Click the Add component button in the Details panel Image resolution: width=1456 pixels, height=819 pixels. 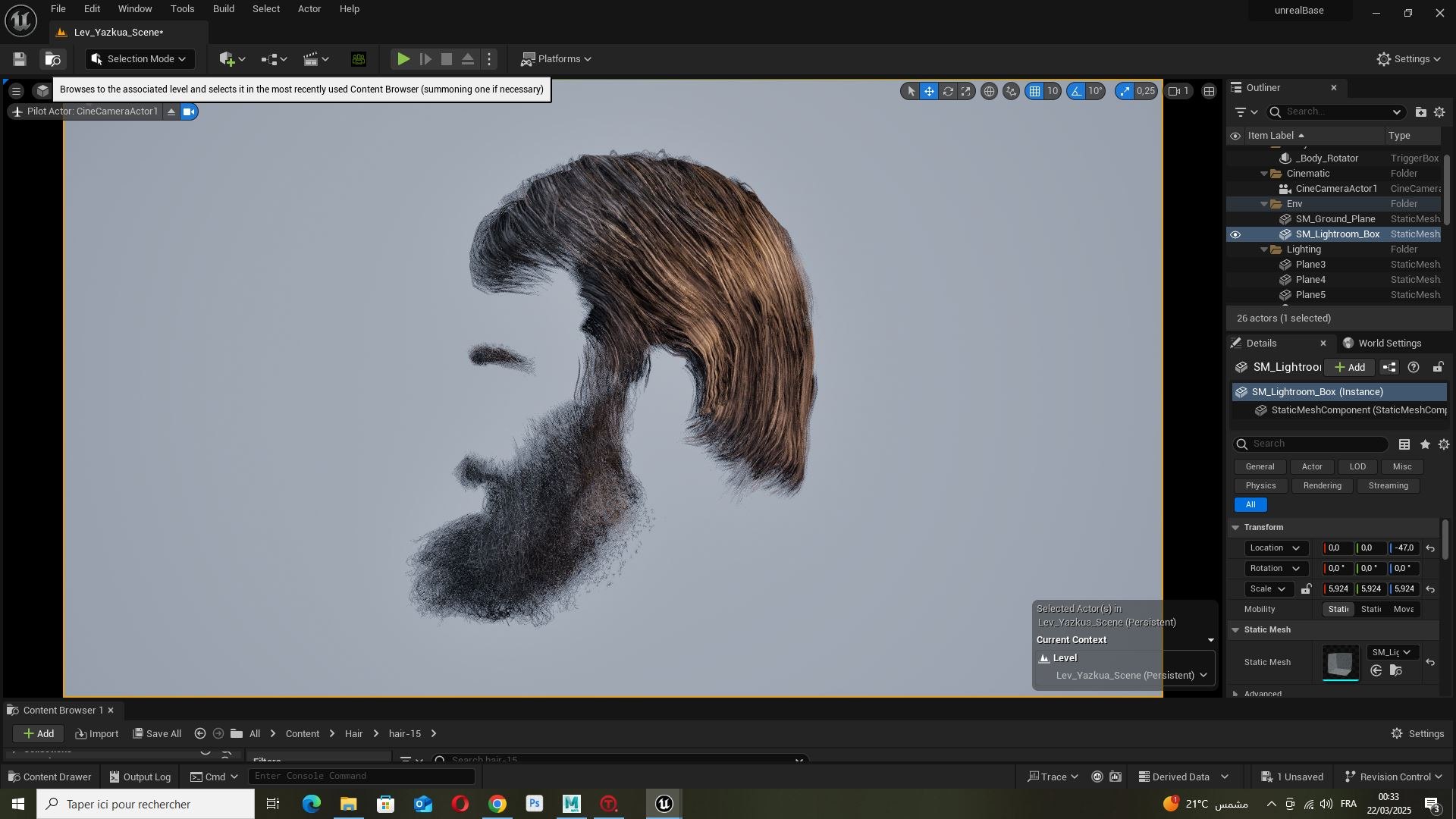(x=1350, y=368)
